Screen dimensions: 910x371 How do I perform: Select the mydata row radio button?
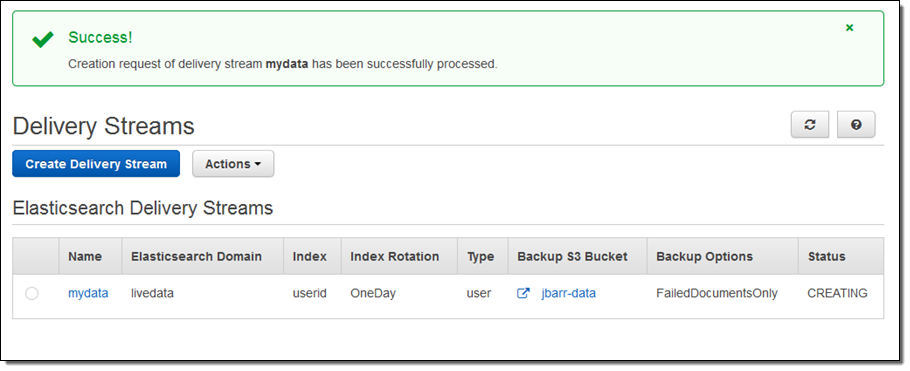(x=32, y=293)
